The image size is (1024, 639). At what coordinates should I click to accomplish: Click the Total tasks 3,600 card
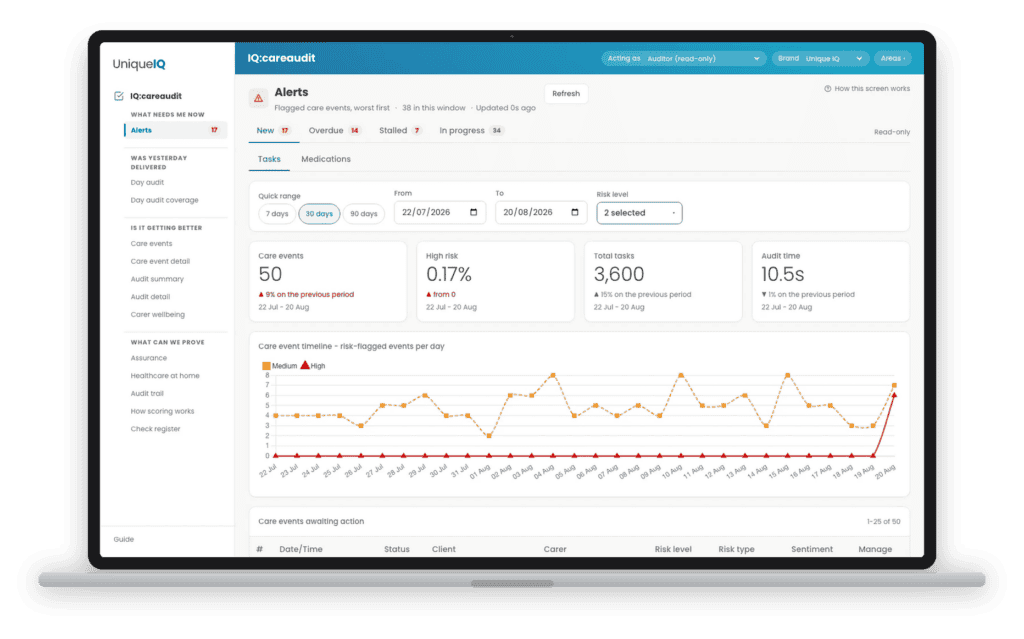(x=663, y=282)
